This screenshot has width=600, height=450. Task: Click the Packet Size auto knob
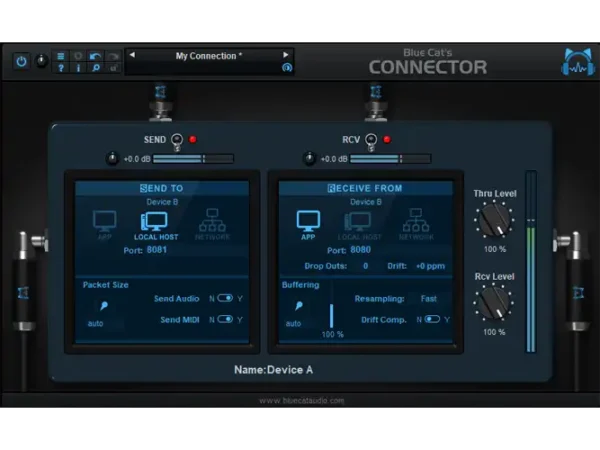click(103, 307)
